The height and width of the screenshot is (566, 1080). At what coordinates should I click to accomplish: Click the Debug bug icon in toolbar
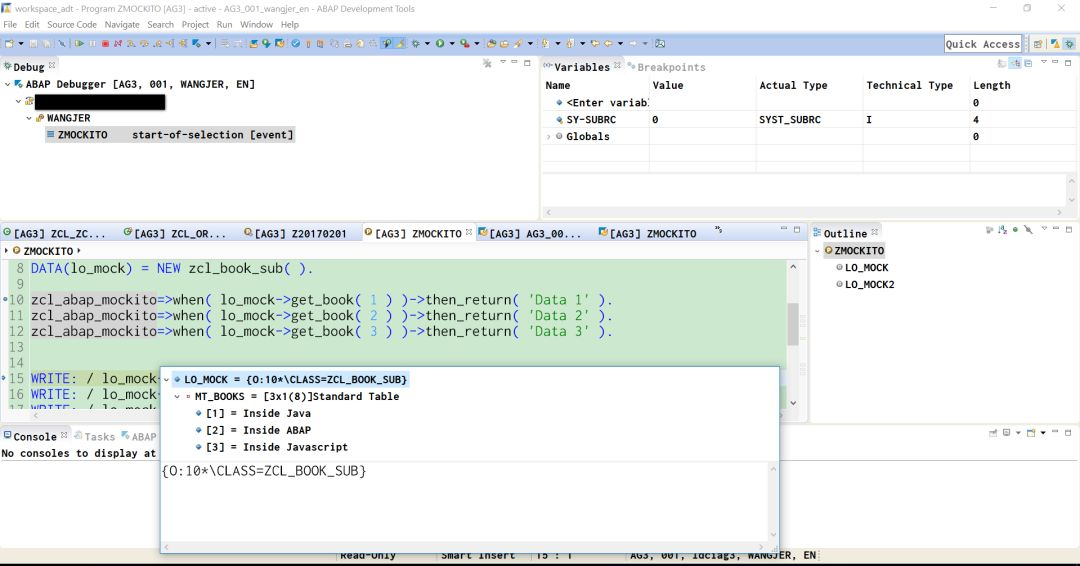point(416,44)
